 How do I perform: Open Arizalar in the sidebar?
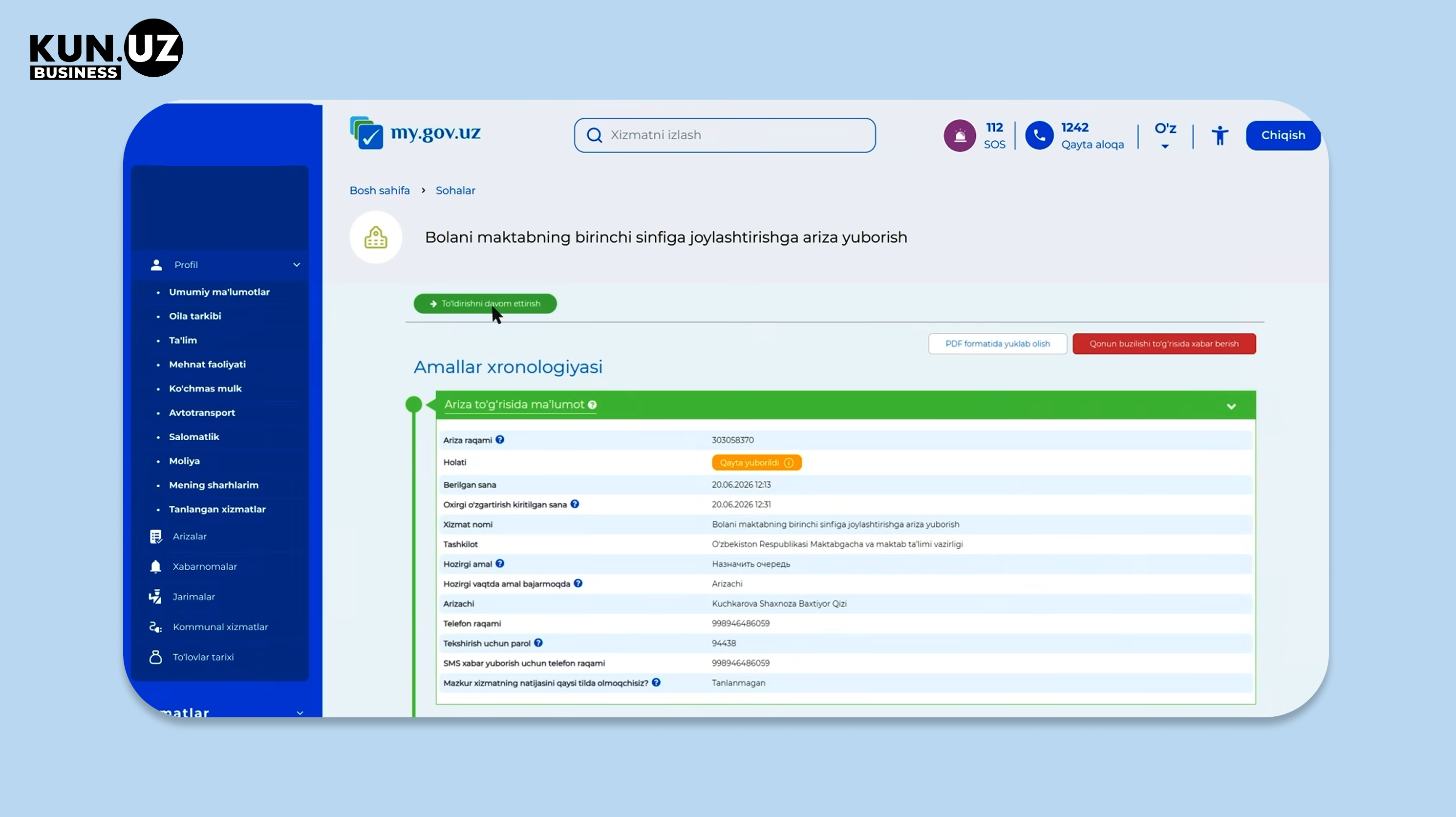(190, 536)
